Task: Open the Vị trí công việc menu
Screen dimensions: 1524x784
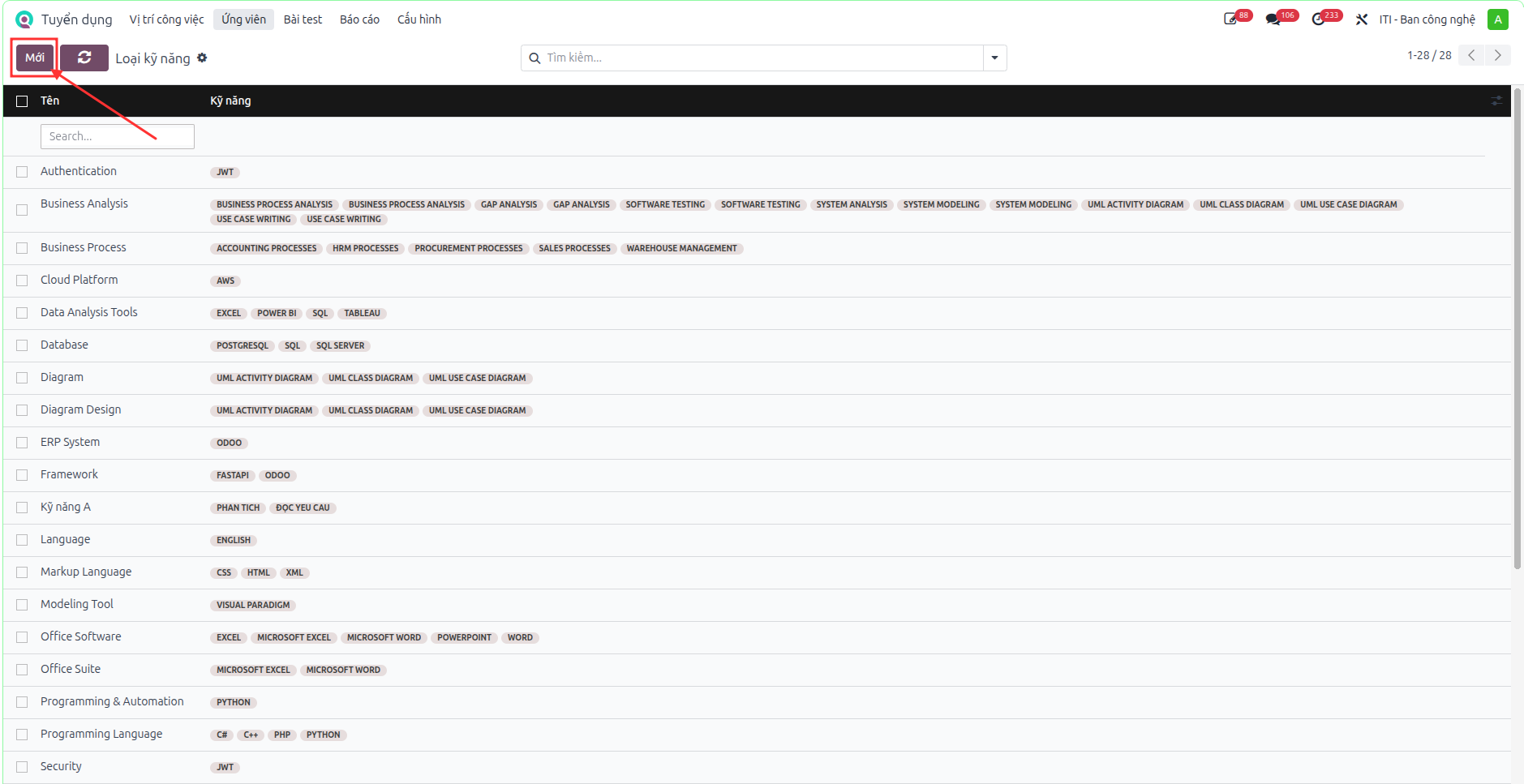Action: click(x=166, y=19)
